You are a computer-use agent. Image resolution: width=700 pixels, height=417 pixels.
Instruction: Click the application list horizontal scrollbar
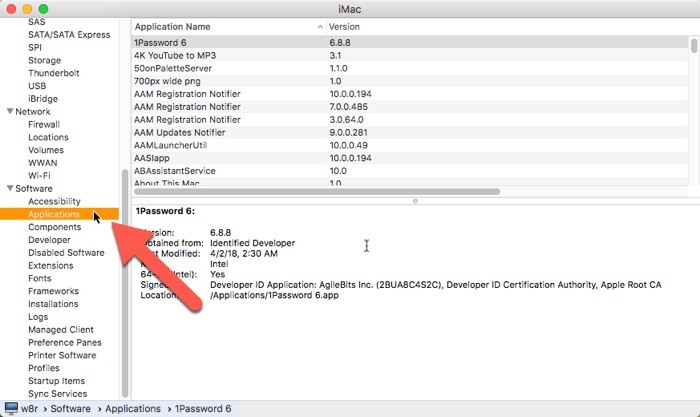coord(317,192)
